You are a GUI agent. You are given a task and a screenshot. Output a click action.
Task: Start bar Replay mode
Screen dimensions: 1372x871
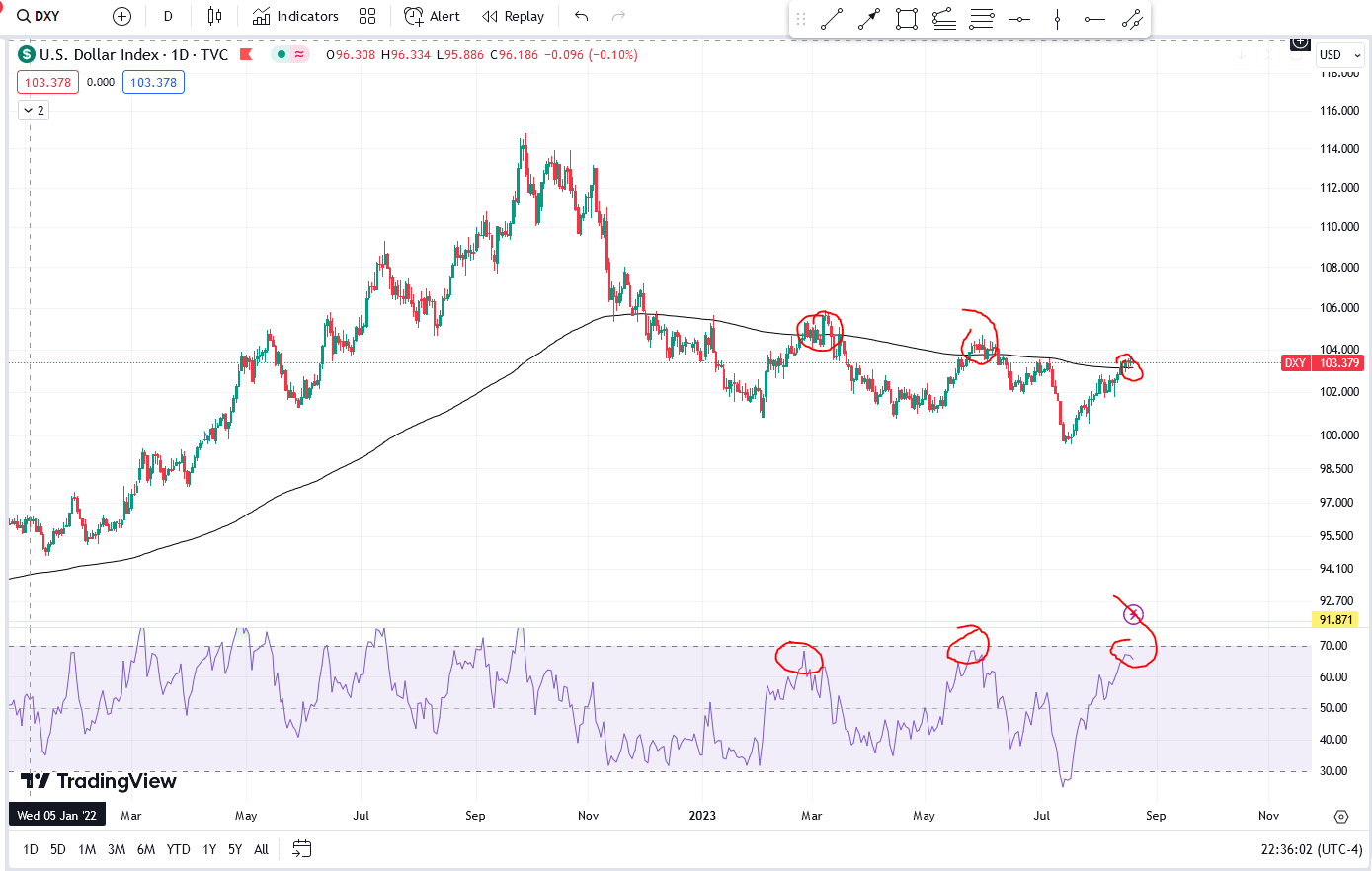513,16
